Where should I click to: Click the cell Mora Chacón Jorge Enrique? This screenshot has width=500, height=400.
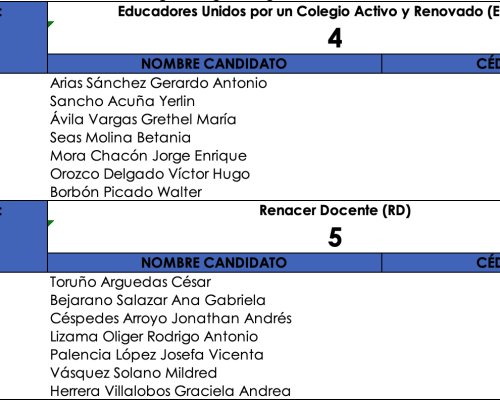coord(215,156)
